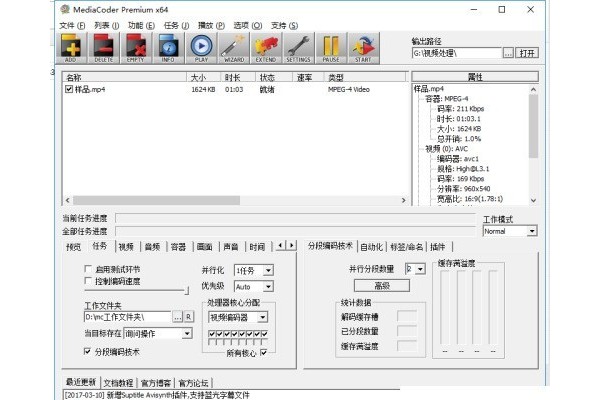600x400 pixels.
Task: Open the 当目标存在 询问操作 dropdown
Action: click(158, 334)
